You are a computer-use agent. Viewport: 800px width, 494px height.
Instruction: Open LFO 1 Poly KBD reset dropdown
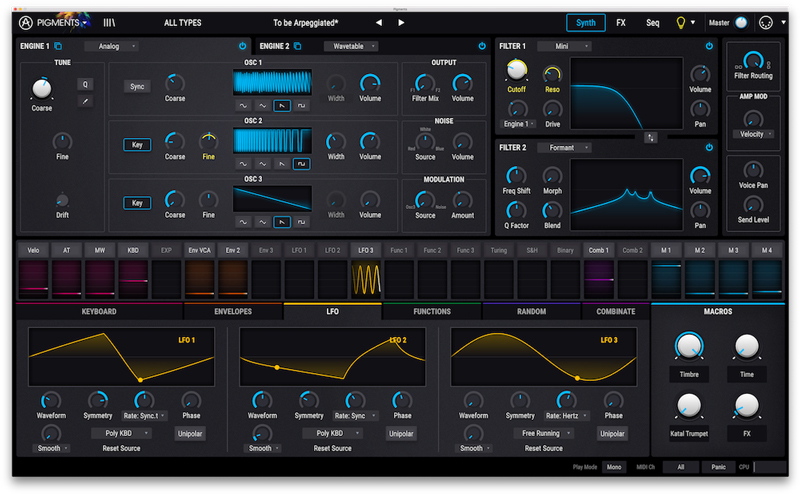pos(121,433)
